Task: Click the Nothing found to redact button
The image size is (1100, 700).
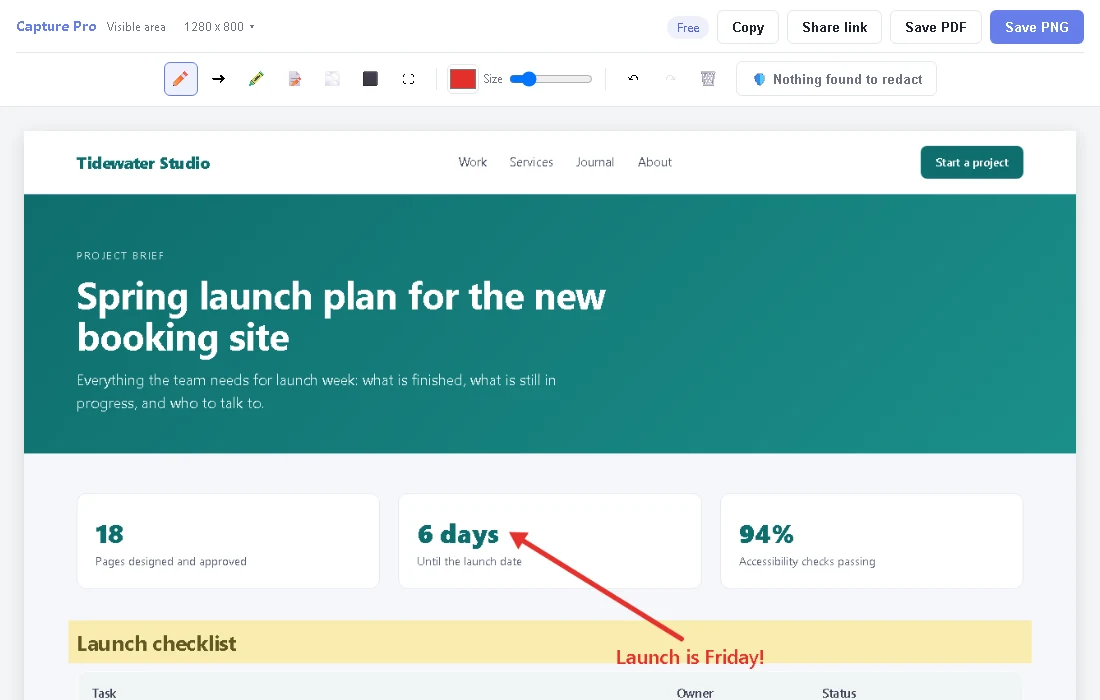Action: coord(836,79)
